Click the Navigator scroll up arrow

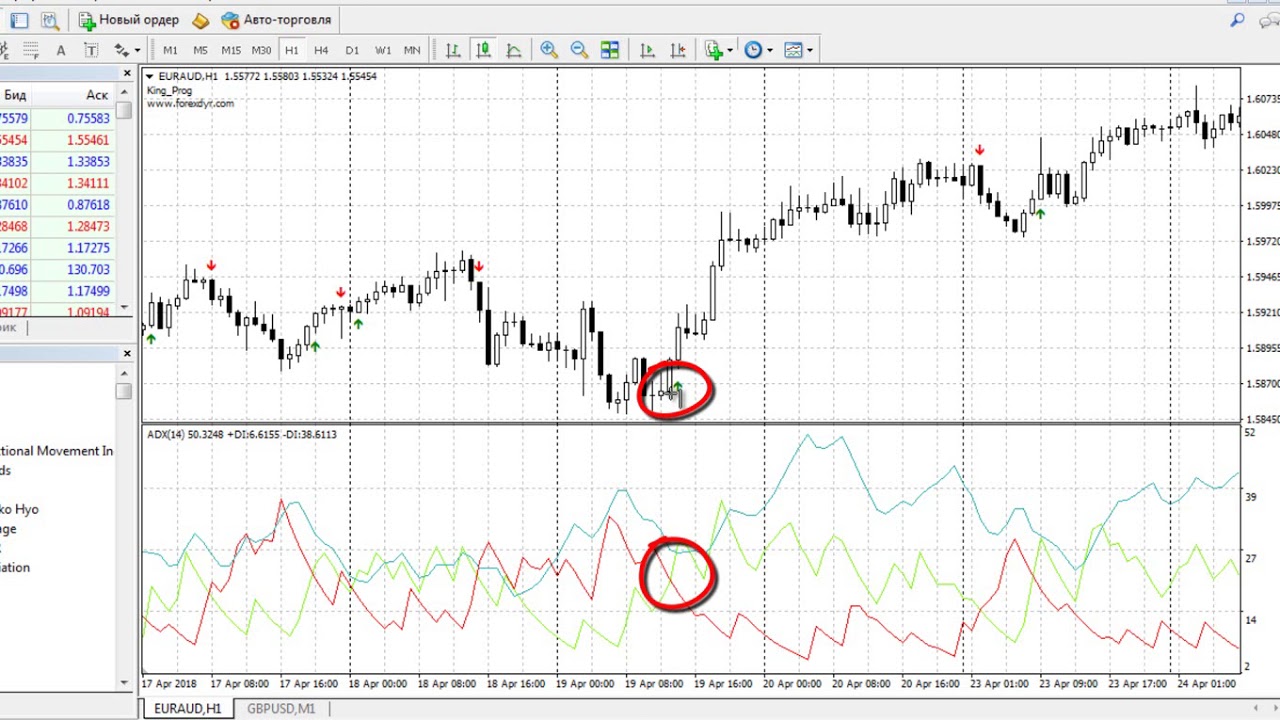point(124,373)
